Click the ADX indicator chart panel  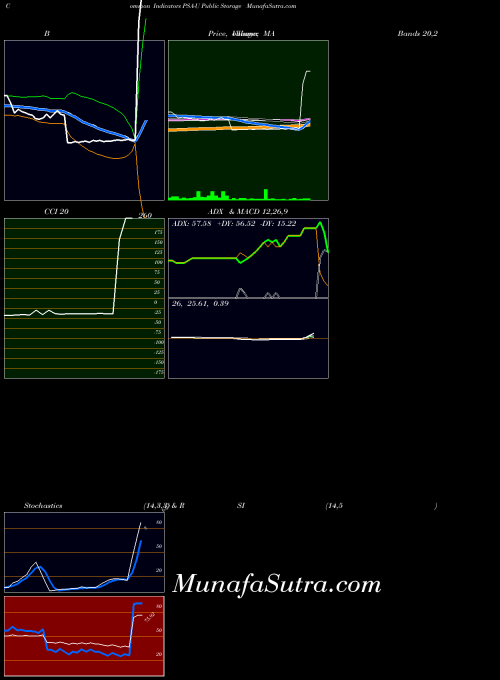click(248, 258)
